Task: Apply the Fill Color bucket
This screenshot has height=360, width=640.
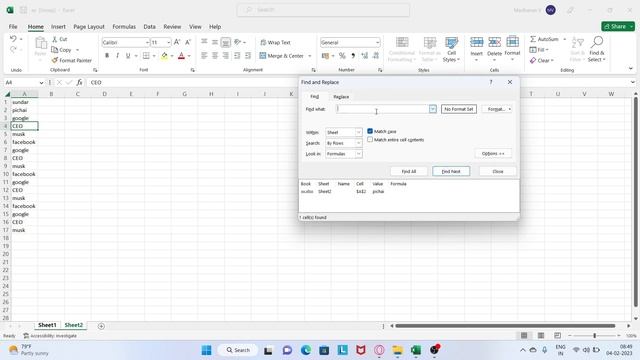Action: tap(164, 56)
